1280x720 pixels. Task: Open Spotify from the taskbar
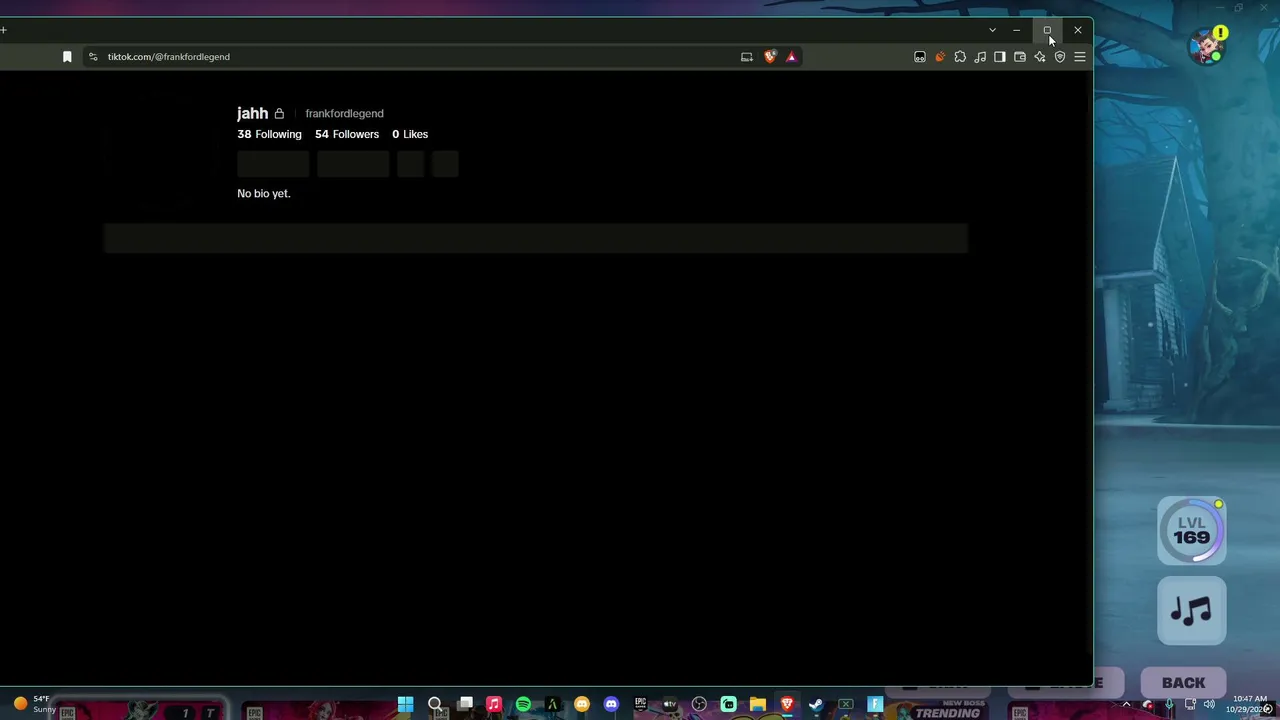point(523,705)
